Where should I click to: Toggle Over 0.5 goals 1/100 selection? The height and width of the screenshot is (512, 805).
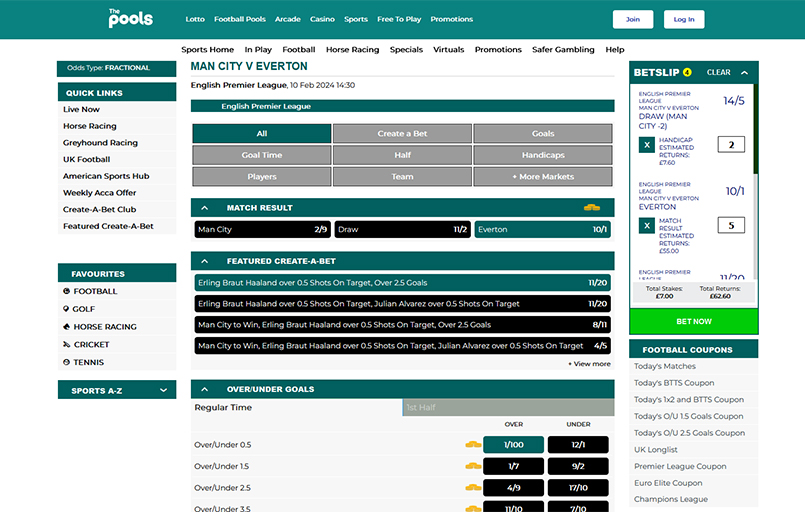coord(513,445)
